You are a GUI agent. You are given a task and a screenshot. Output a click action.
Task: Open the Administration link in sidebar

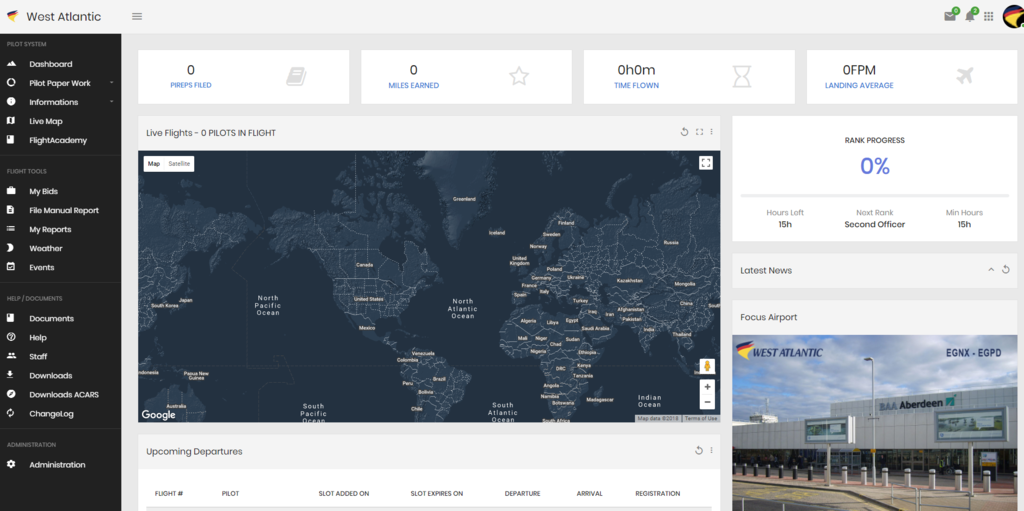[x=57, y=465]
